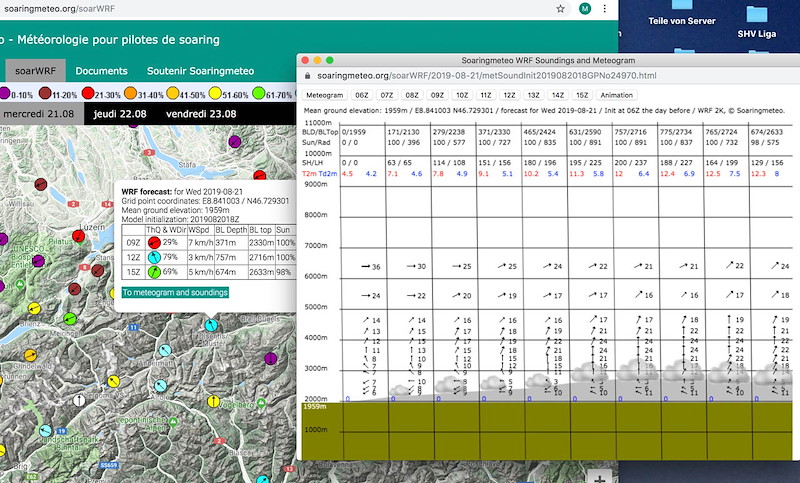This screenshot has width=800, height=483.
Task: Click the cyan marker near Landschaftspark Binntal
Action: click(45, 430)
